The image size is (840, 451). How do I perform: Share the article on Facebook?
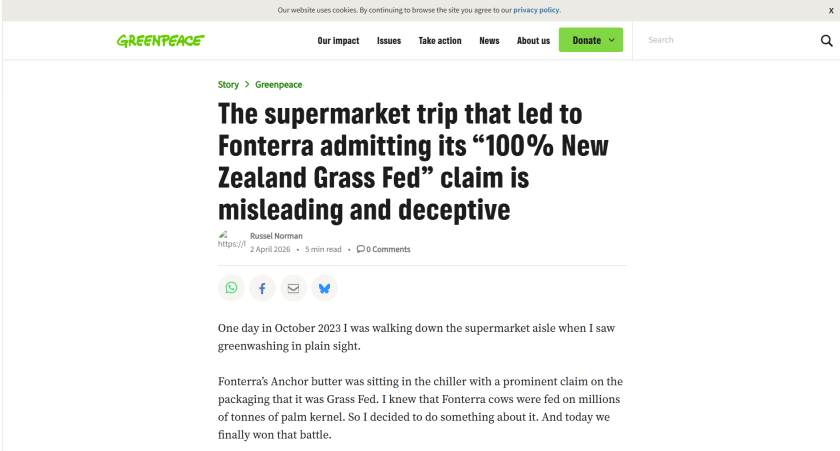point(262,288)
